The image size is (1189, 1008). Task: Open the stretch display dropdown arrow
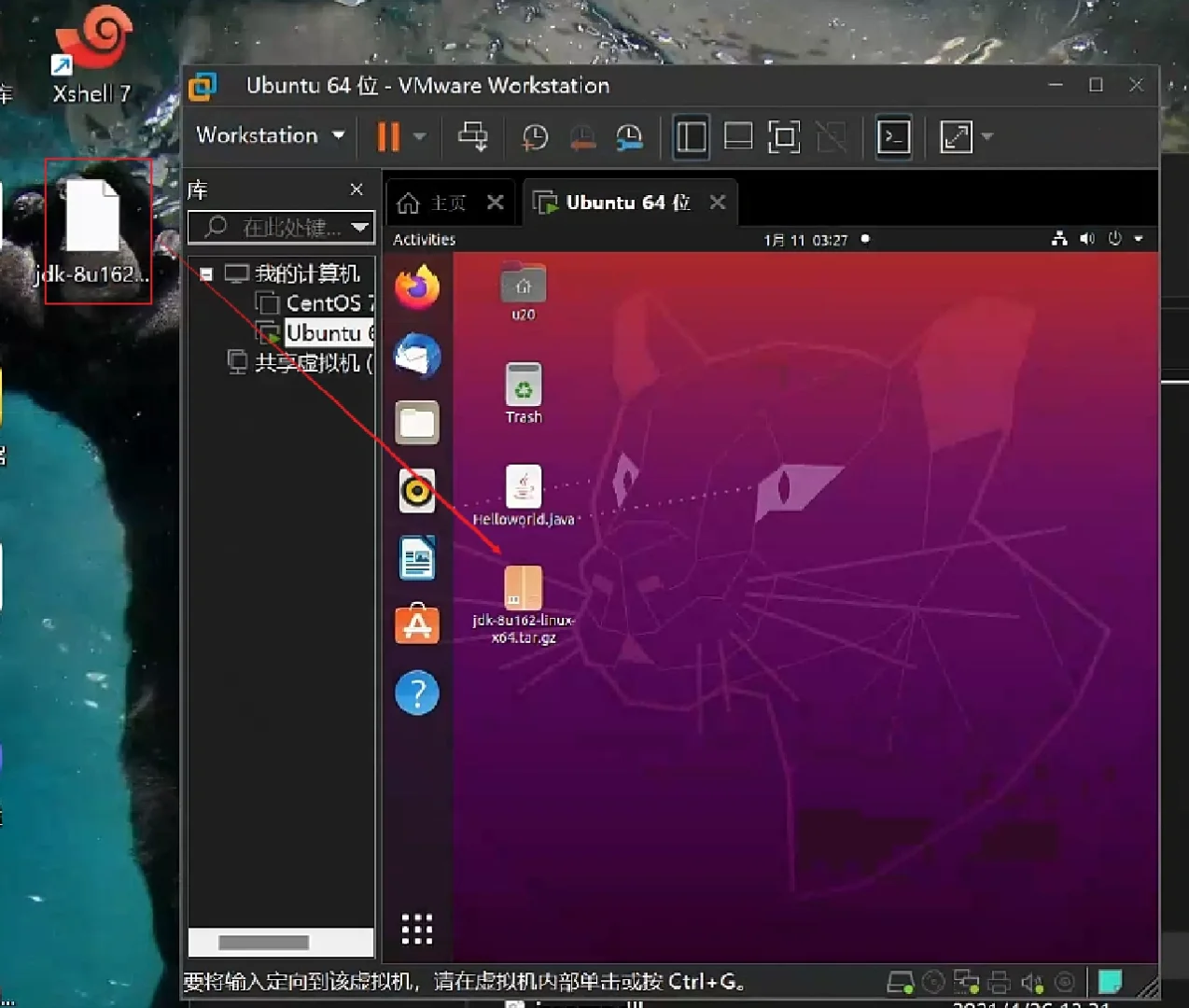pyautogui.click(x=987, y=137)
